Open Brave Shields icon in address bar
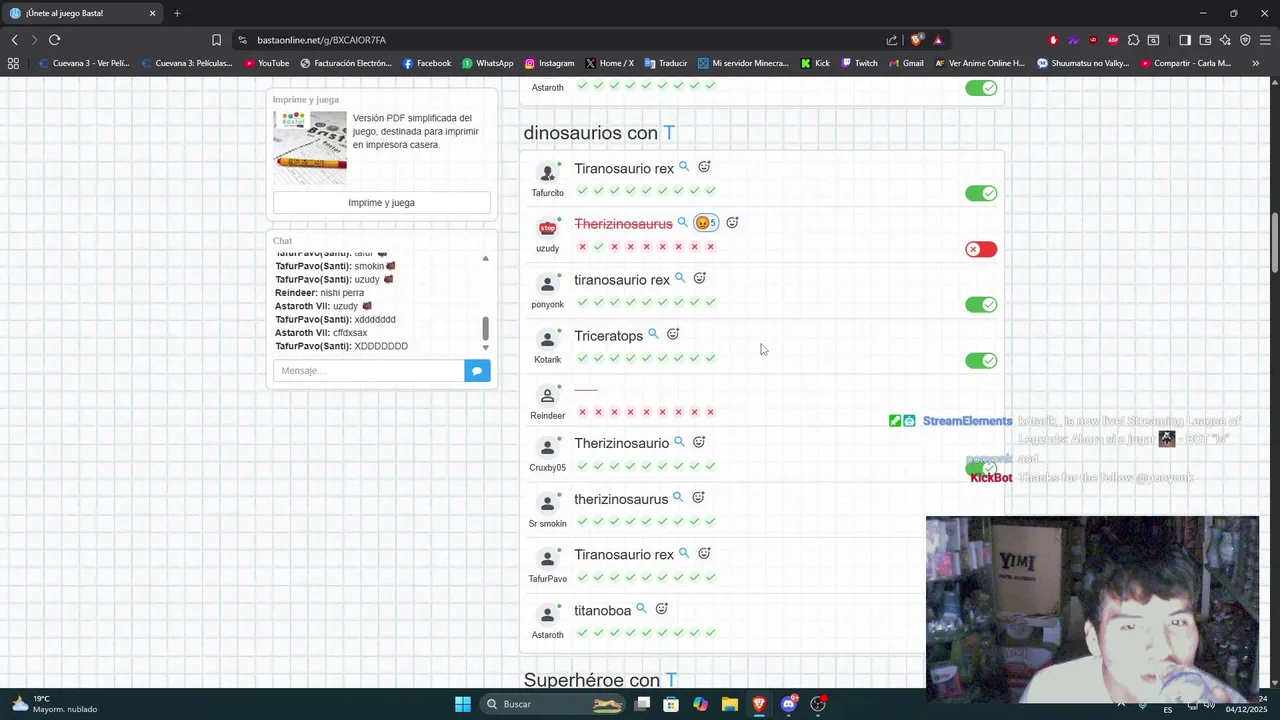Viewport: 1280px width, 720px height. [x=916, y=40]
